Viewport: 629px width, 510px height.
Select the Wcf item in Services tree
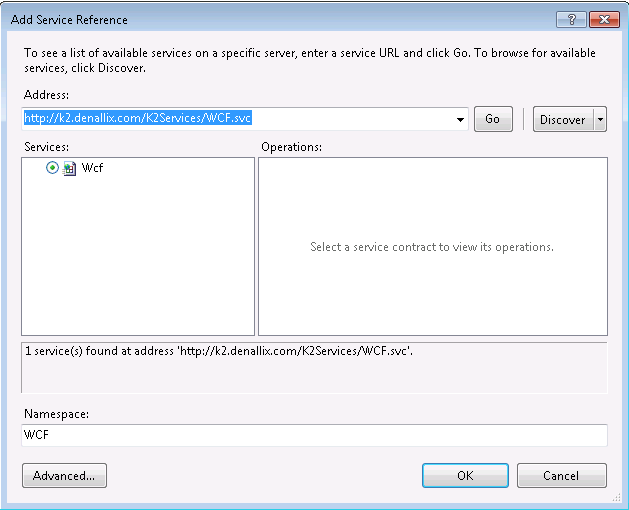(92, 168)
